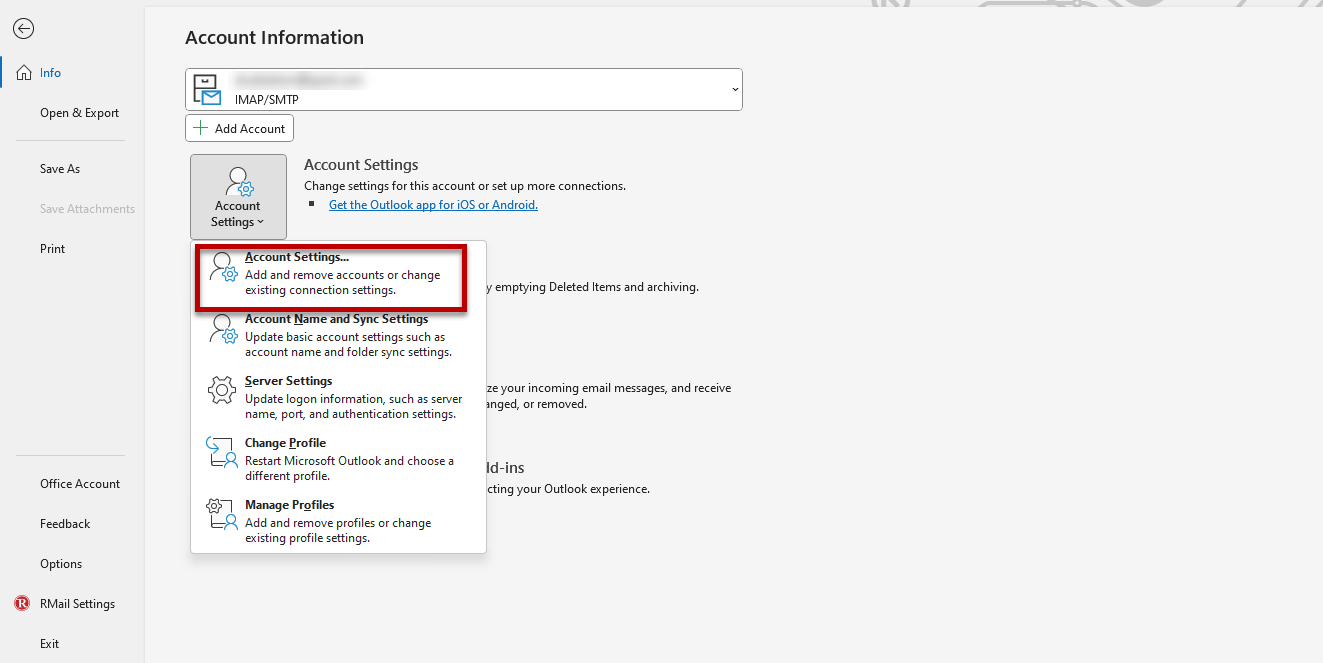Exit Outlook via the sidebar
The width and height of the screenshot is (1323, 663).
click(50, 644)
